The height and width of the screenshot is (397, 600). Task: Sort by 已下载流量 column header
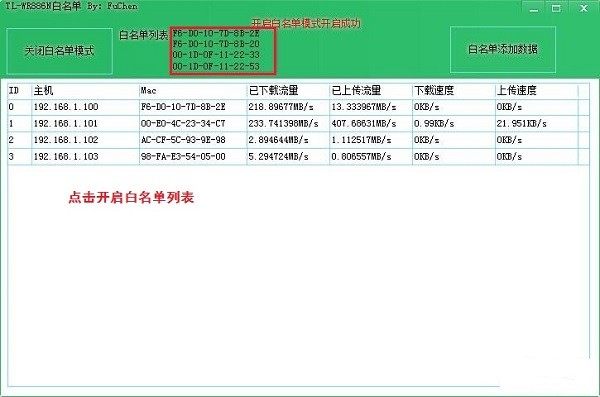coord(288,91)
